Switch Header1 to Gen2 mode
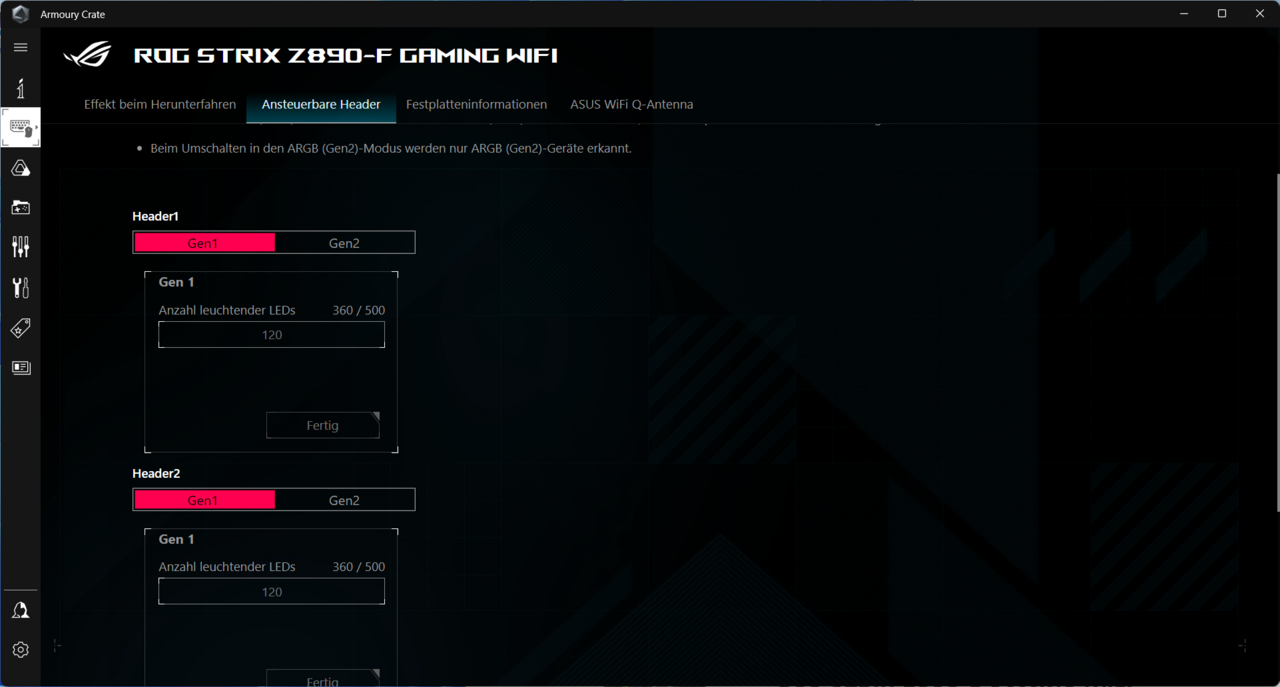The image size is (1280, 687). (x=344, y=242)
